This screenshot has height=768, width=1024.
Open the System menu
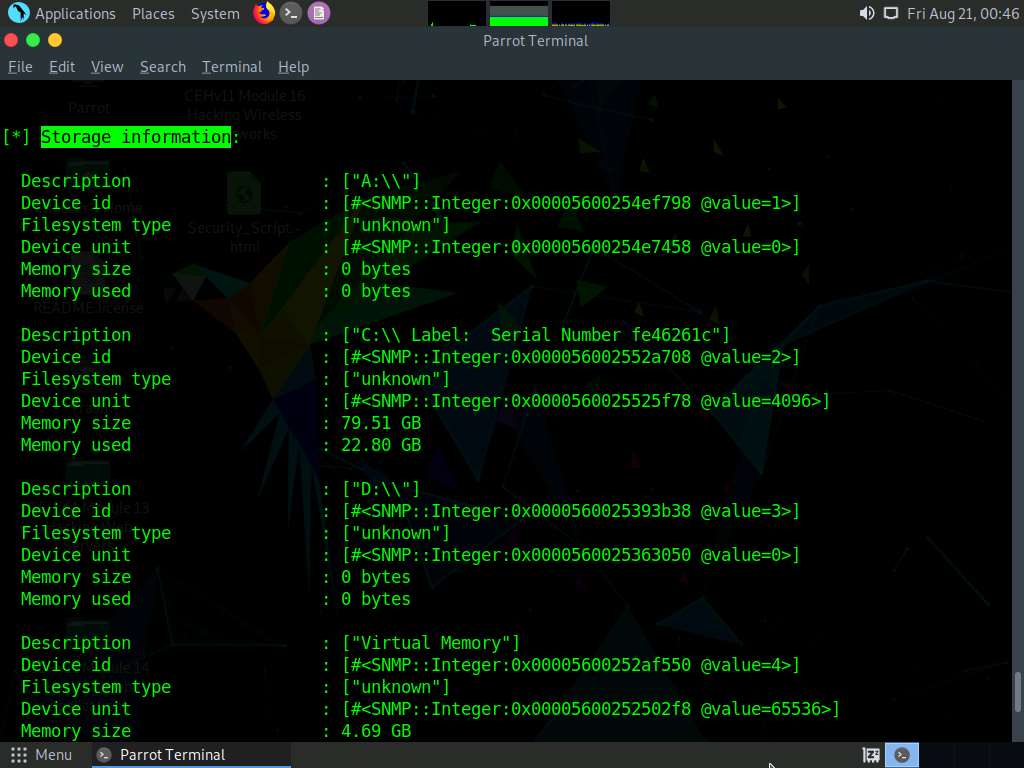(x=215, y=13)
